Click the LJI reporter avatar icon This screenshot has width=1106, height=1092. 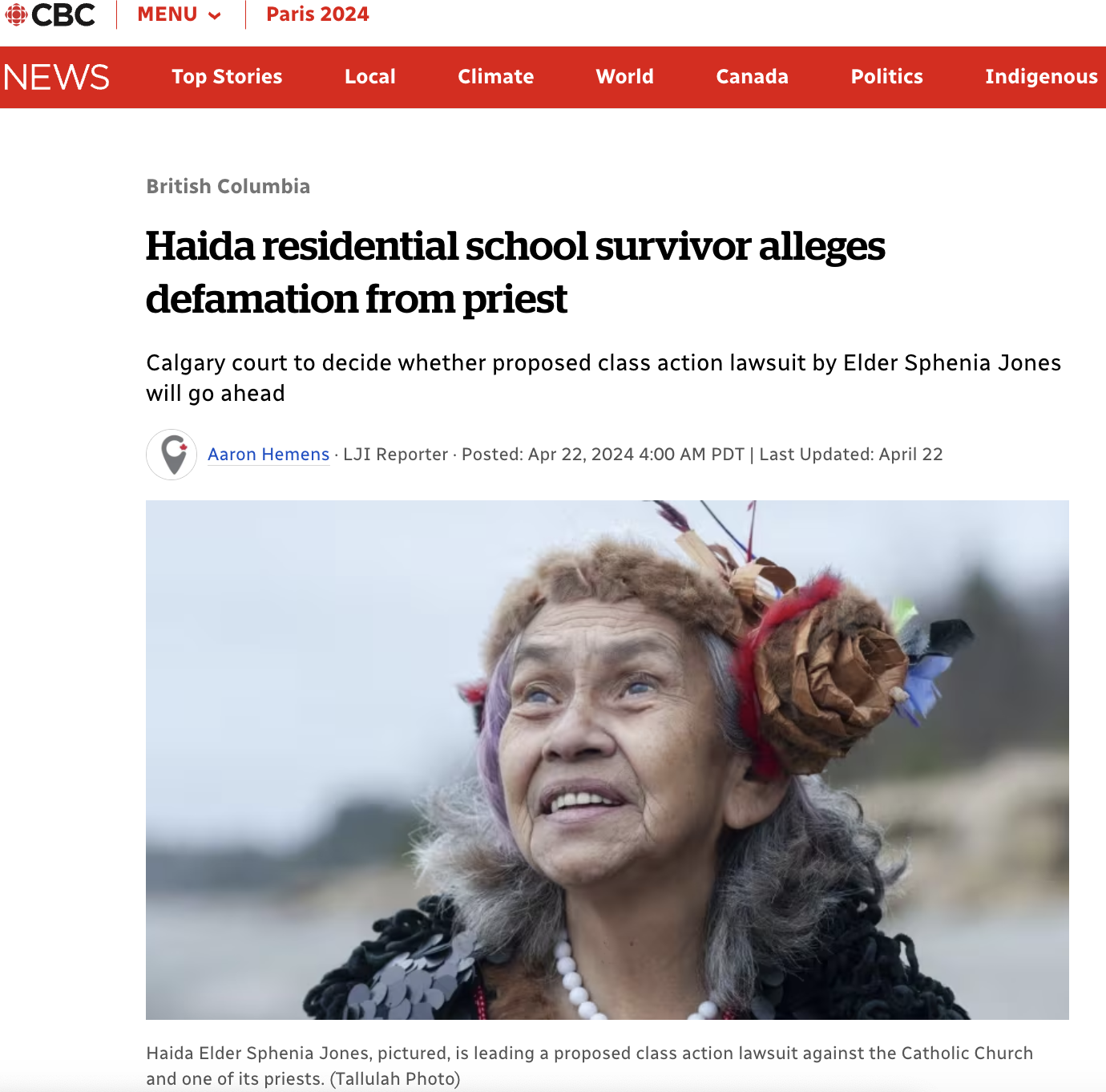click(x=172, y=455)
